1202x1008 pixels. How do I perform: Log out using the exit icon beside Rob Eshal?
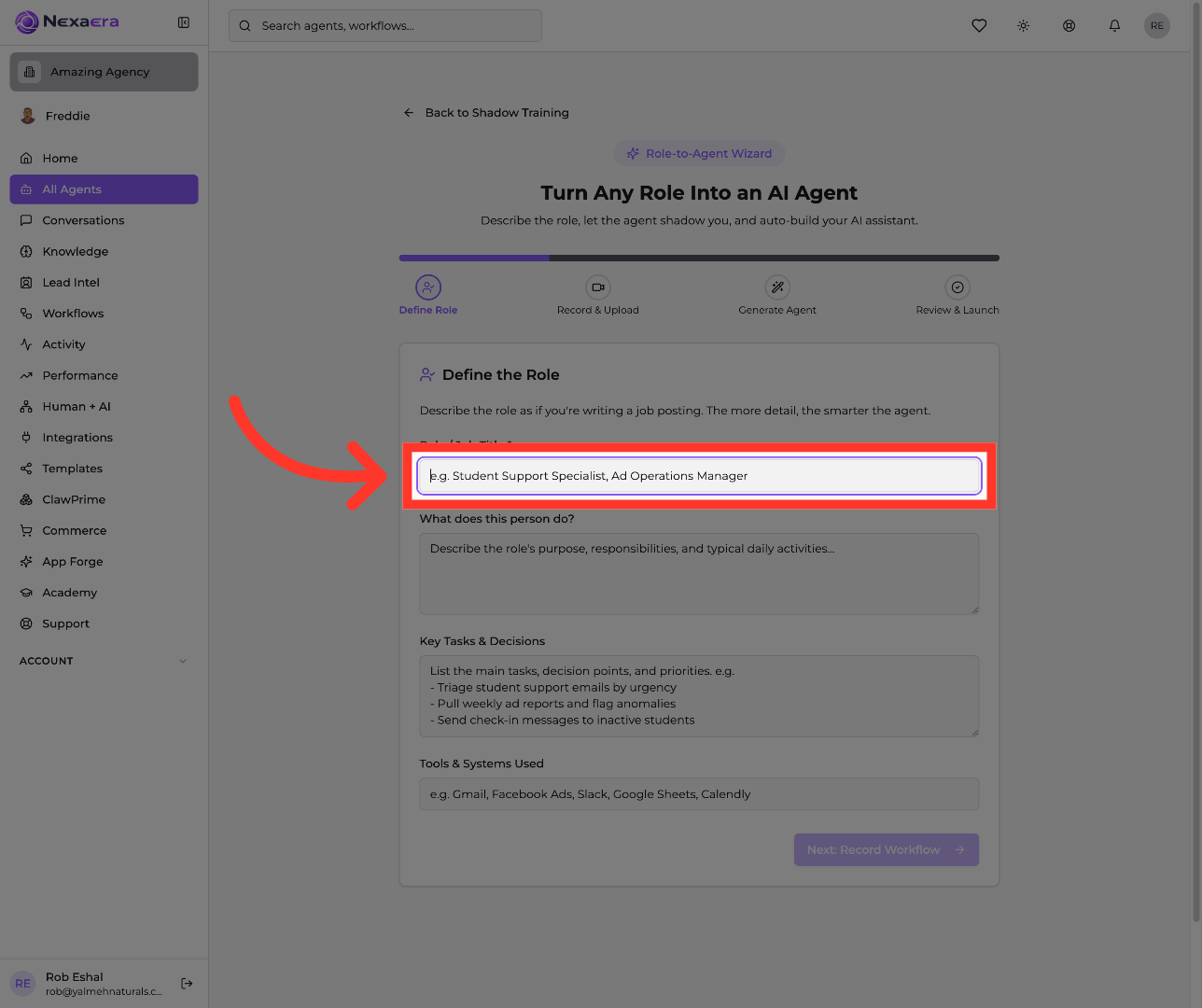[187, 983]
